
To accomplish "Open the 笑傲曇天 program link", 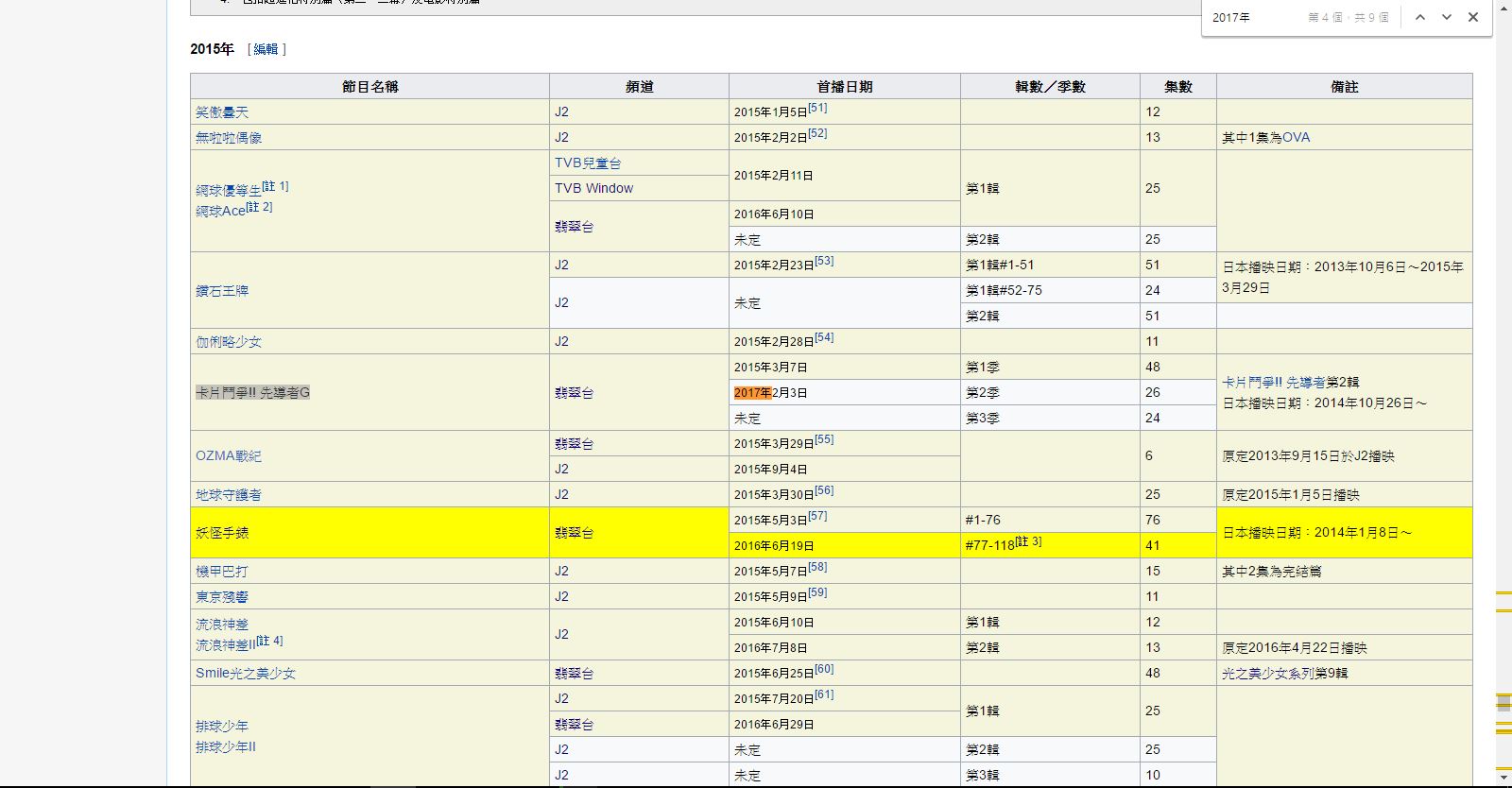I will pos(222,111).
